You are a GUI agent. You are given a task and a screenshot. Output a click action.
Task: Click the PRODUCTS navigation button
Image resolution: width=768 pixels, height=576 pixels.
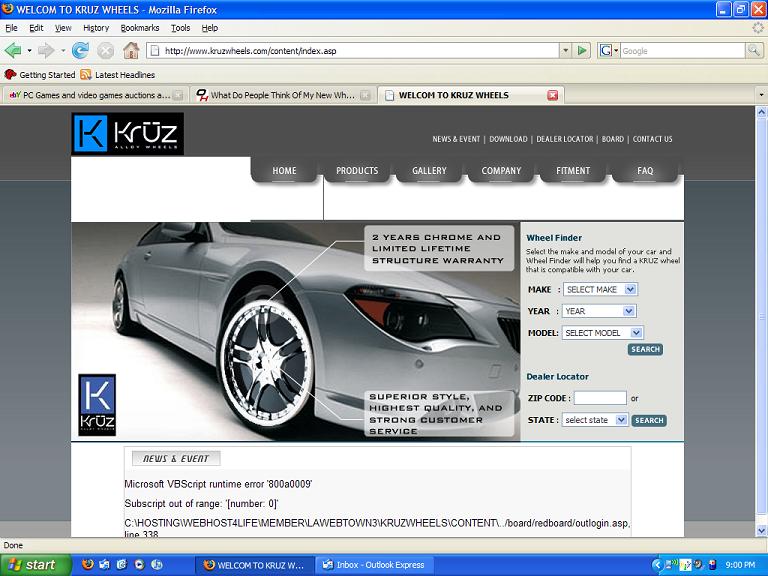(x=357, y=171)
